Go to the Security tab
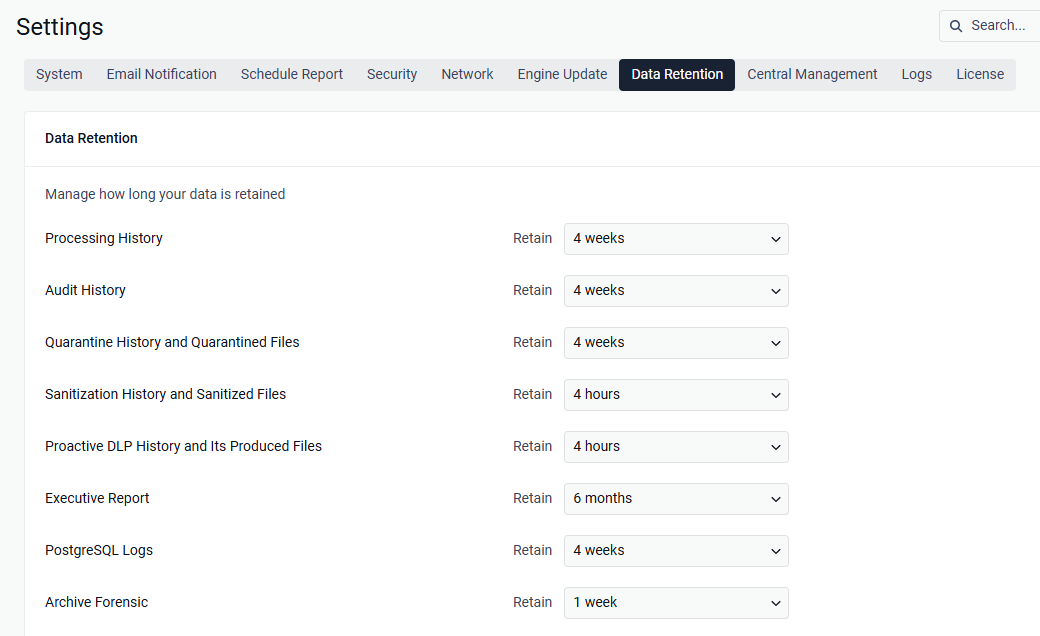Viewport: 1040px width, 636px height. [x=392, y=74]
